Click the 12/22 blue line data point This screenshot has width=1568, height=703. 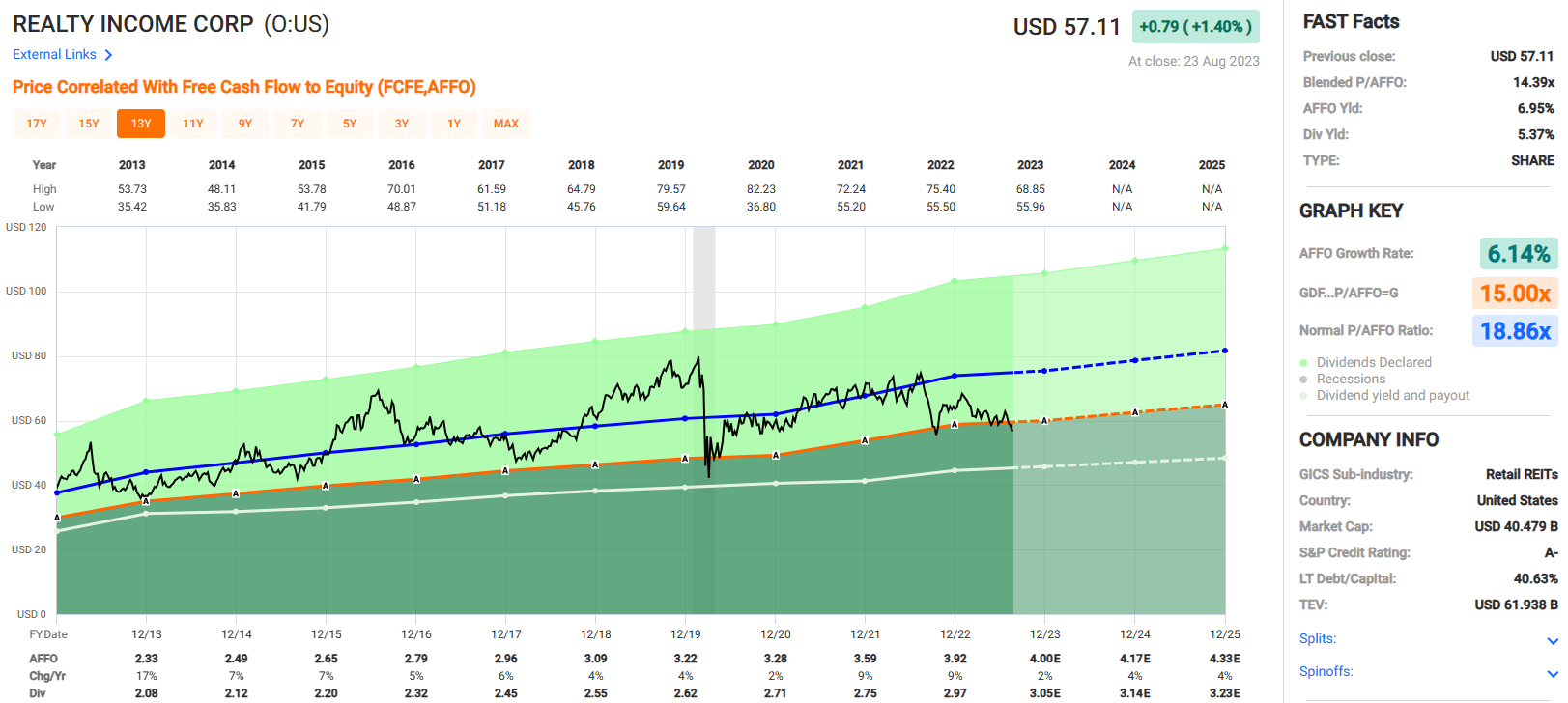955,376
